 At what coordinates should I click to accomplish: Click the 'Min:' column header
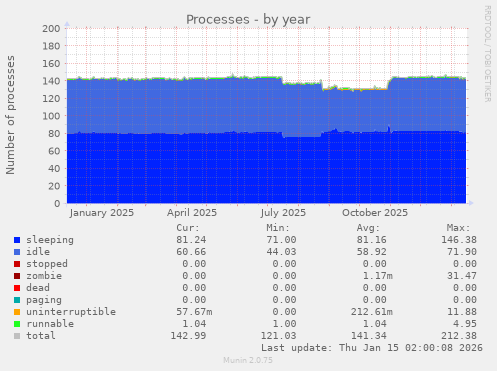coord(278,228)
